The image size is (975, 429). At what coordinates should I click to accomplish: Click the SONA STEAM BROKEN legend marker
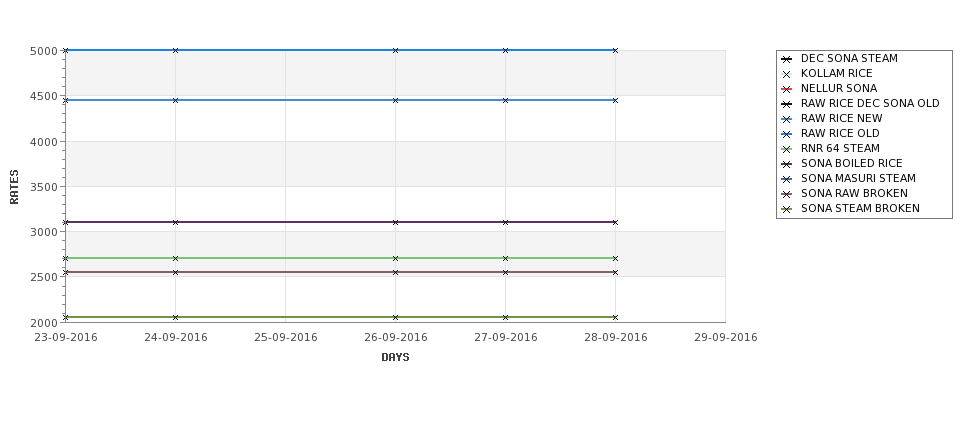(x=787, y=209)
